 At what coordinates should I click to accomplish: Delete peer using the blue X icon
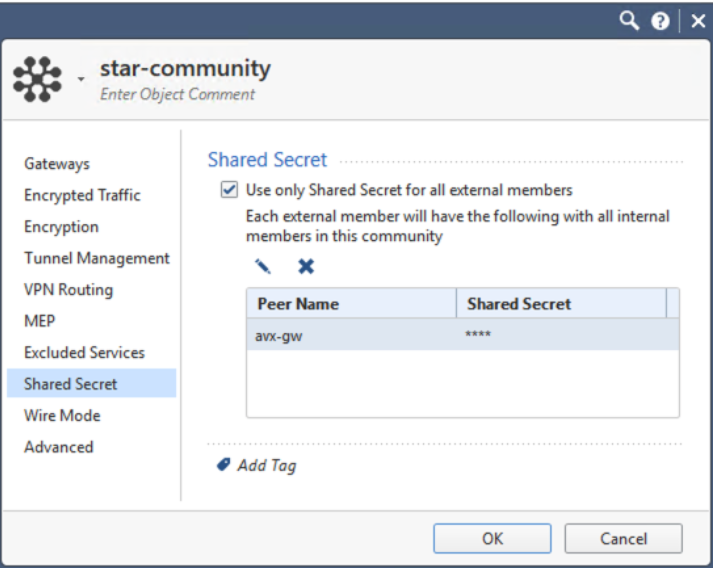coord(306,266)
